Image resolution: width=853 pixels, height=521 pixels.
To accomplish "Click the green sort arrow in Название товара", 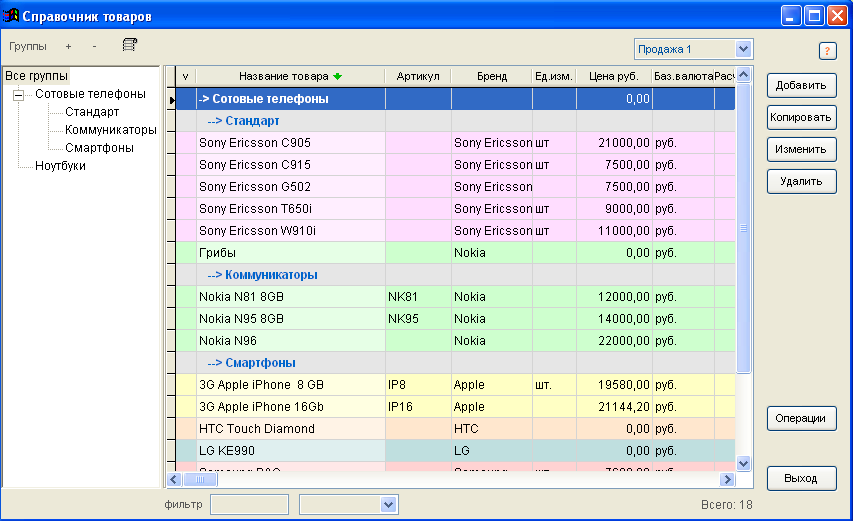I will coord(338,76).
